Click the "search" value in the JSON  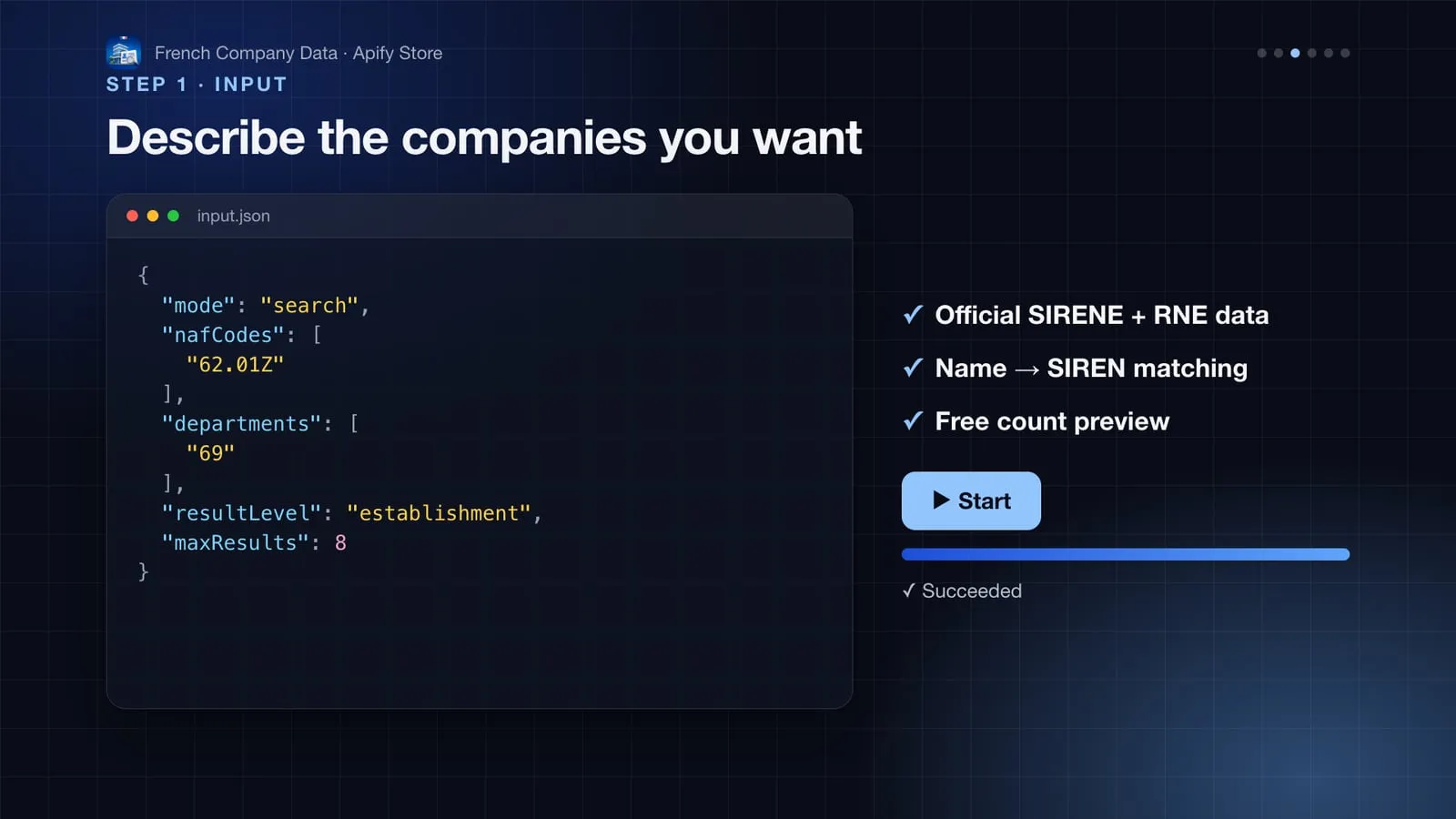coord(309,306)
